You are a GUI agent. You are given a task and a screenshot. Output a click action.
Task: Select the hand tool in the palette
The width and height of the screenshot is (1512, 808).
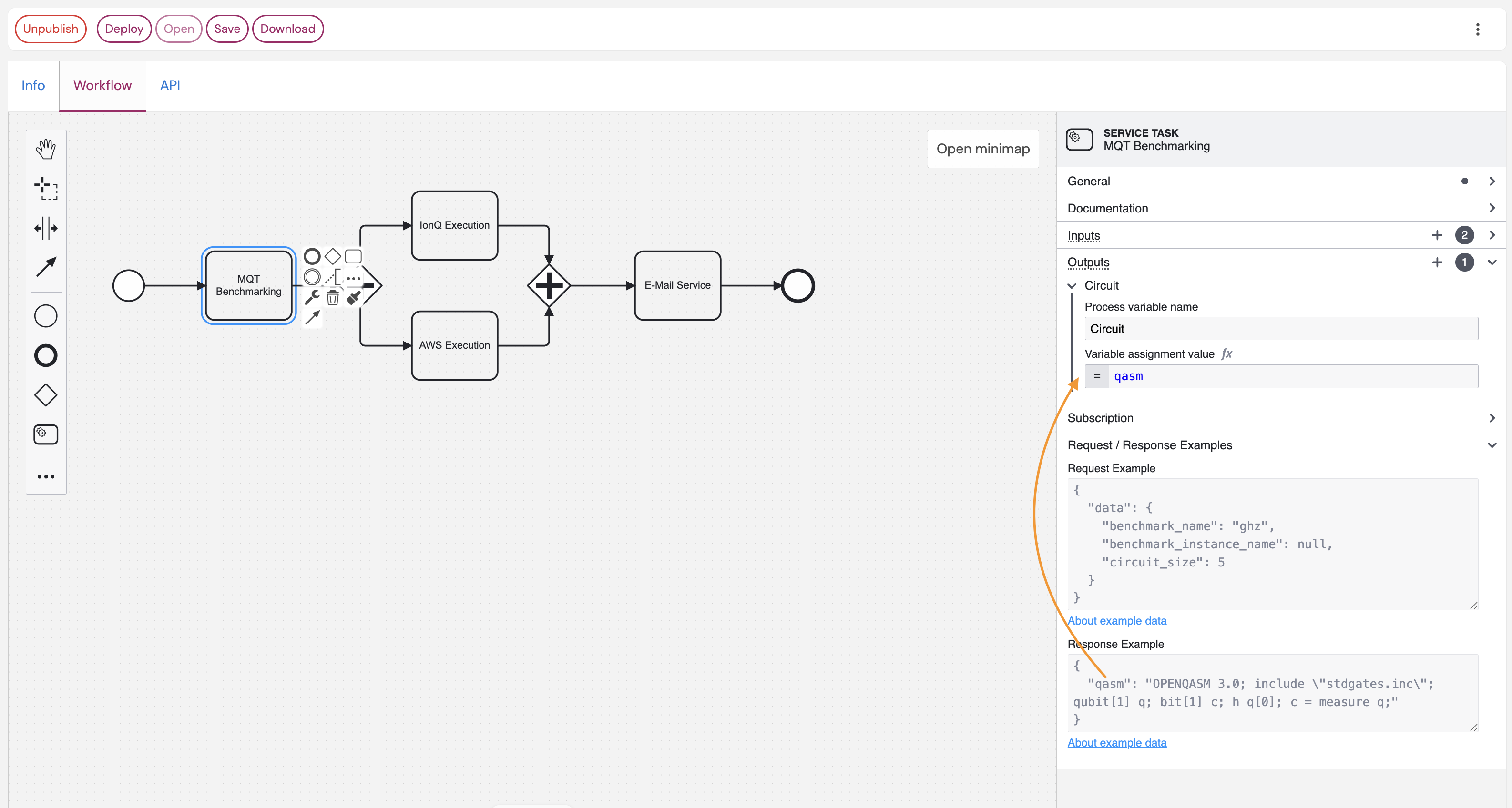click(x=46, y=149)
